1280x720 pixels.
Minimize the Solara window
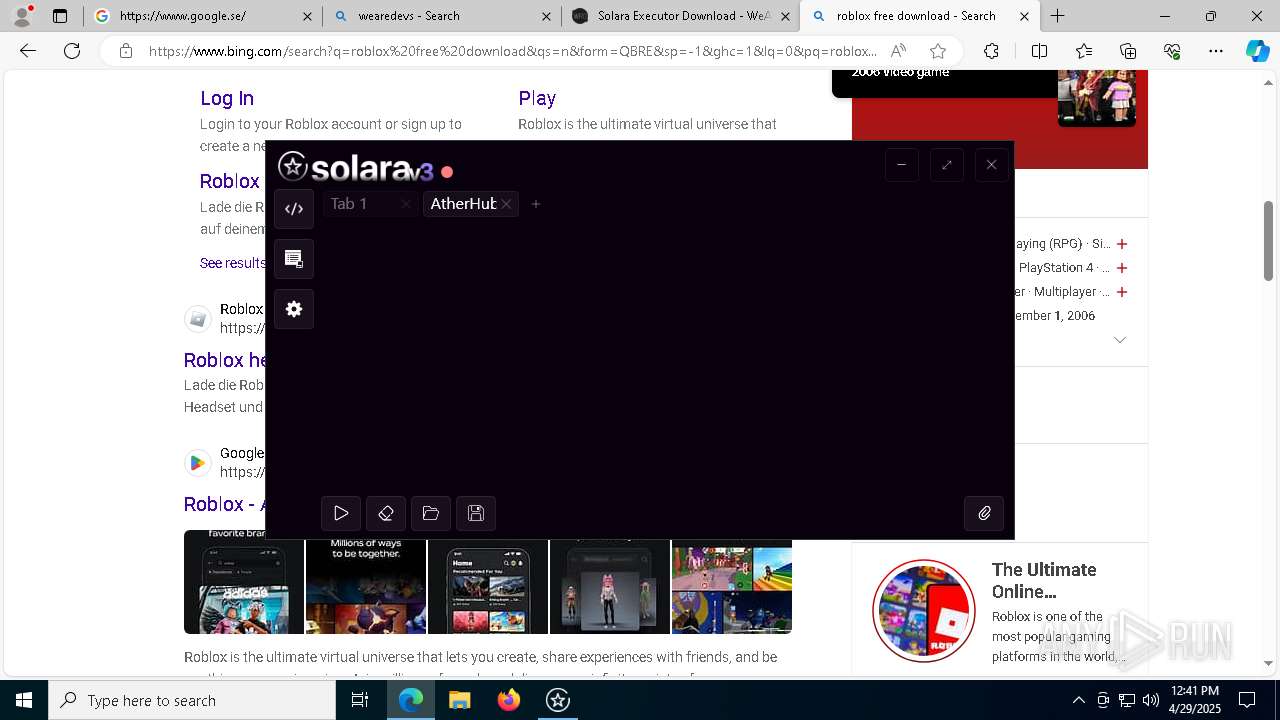pos(901,165)
